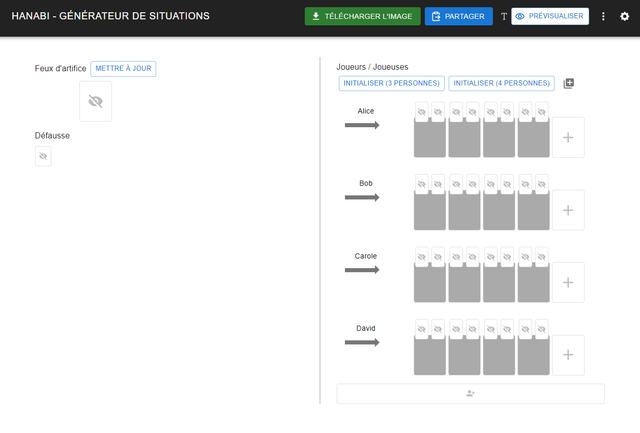Toggle right hint tag on David's second card

click(x=473, y=329)
